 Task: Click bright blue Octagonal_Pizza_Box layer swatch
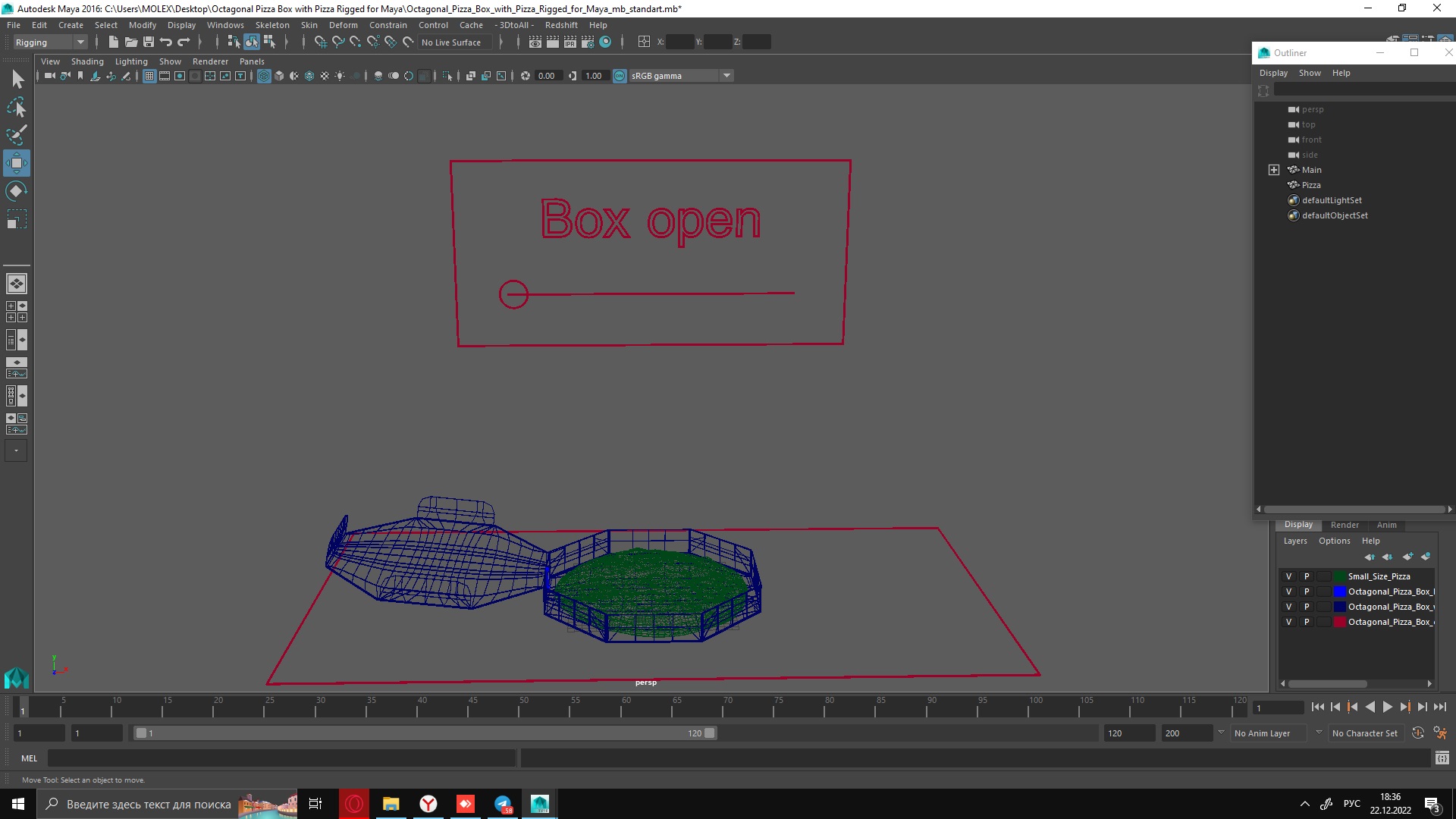tap(1339, 591)
